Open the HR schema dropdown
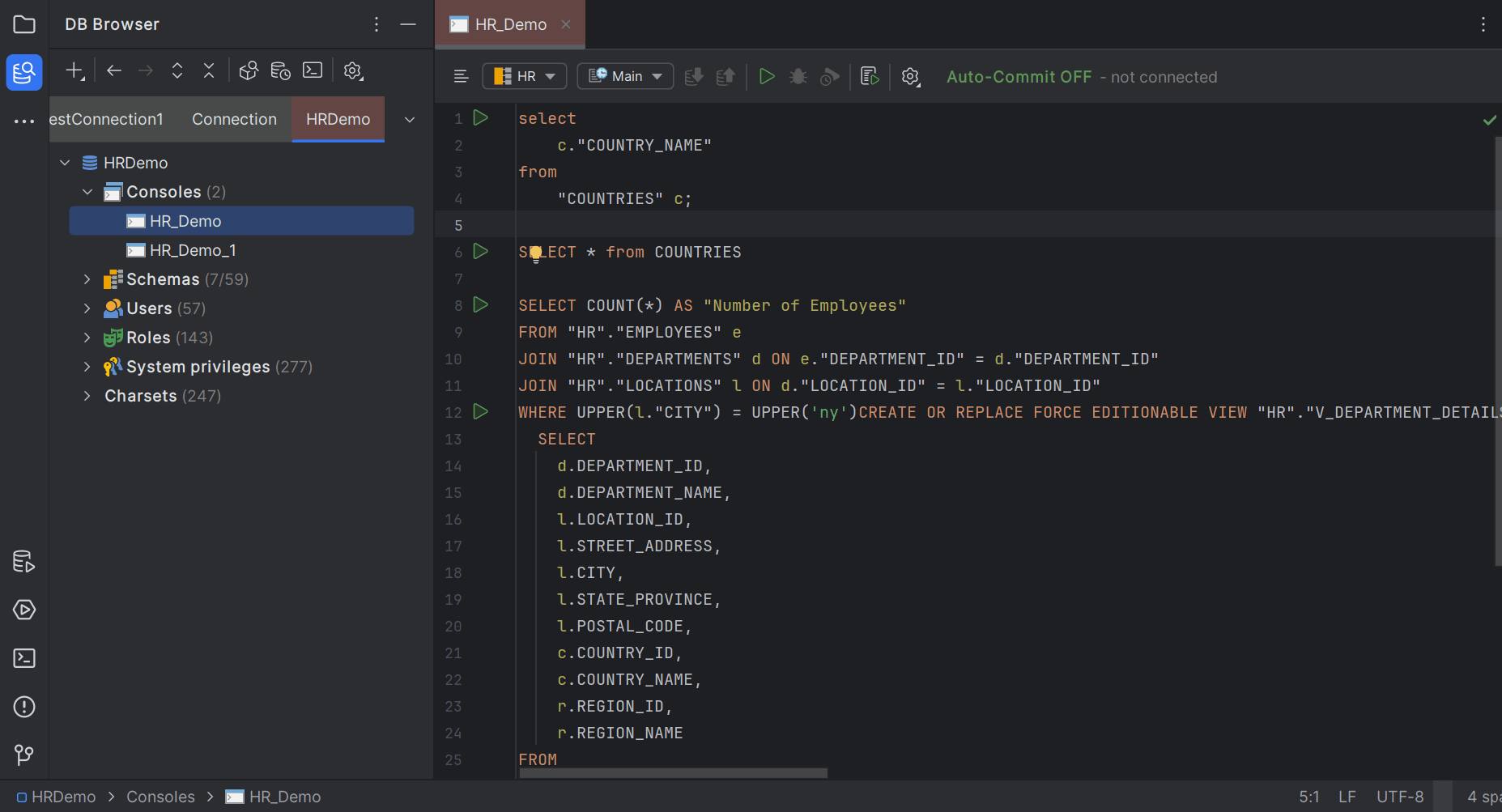The height and width of the screenshot is (812, 1502). click(x=525, y=75)
